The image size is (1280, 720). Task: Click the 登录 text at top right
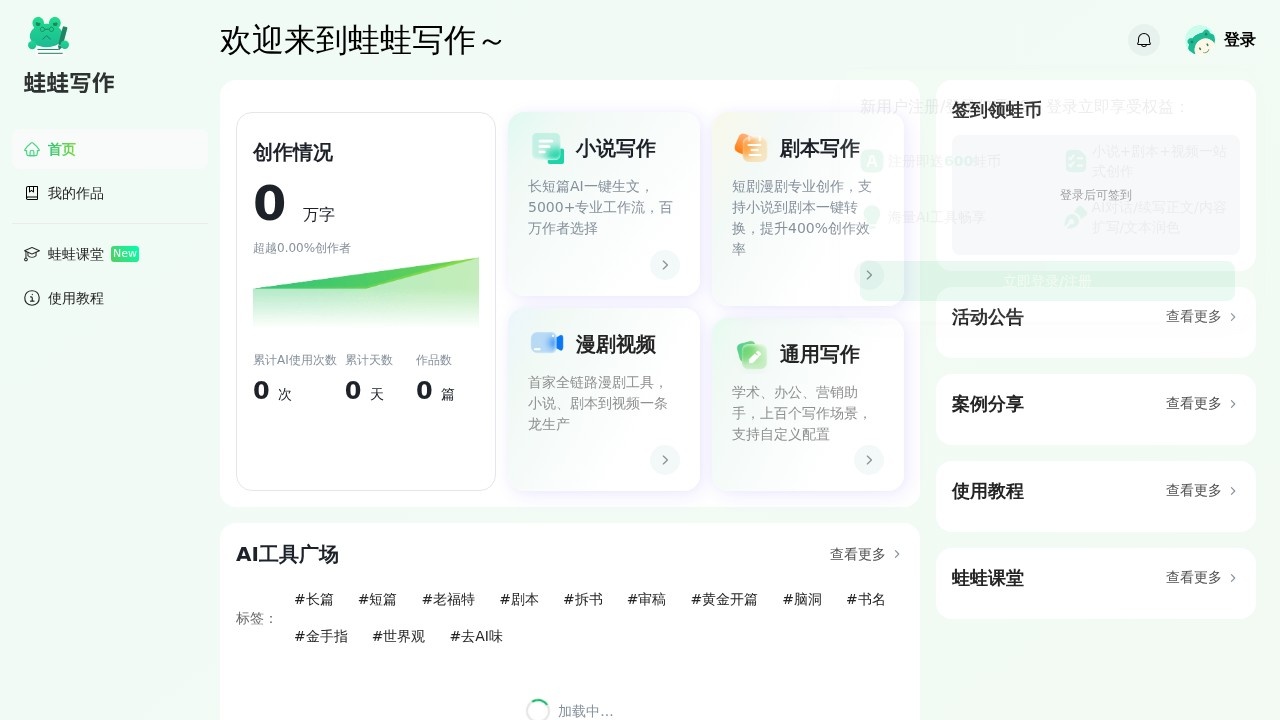click(1240, 40)
